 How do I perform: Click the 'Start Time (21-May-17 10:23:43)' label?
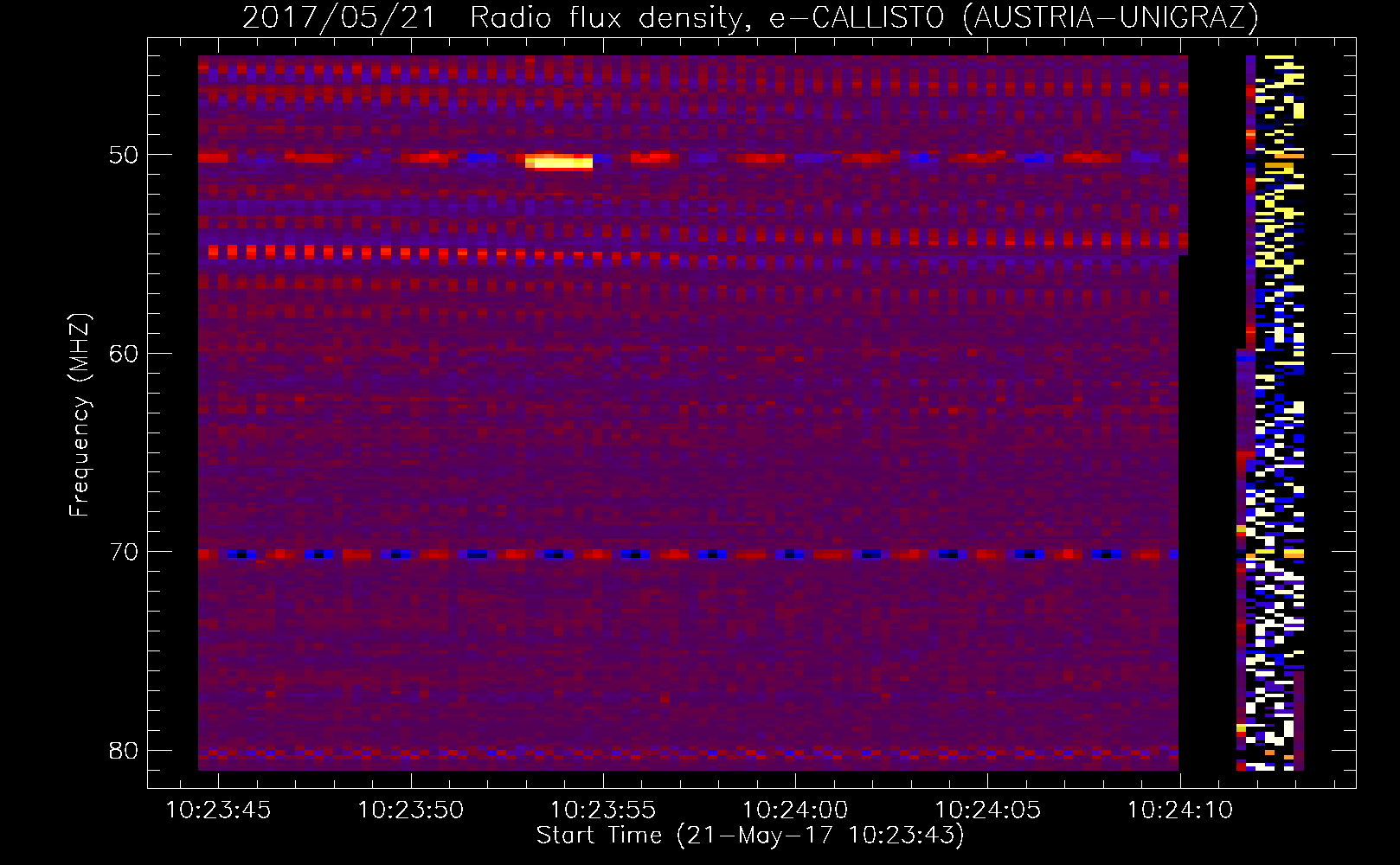(x=750, y=836)
